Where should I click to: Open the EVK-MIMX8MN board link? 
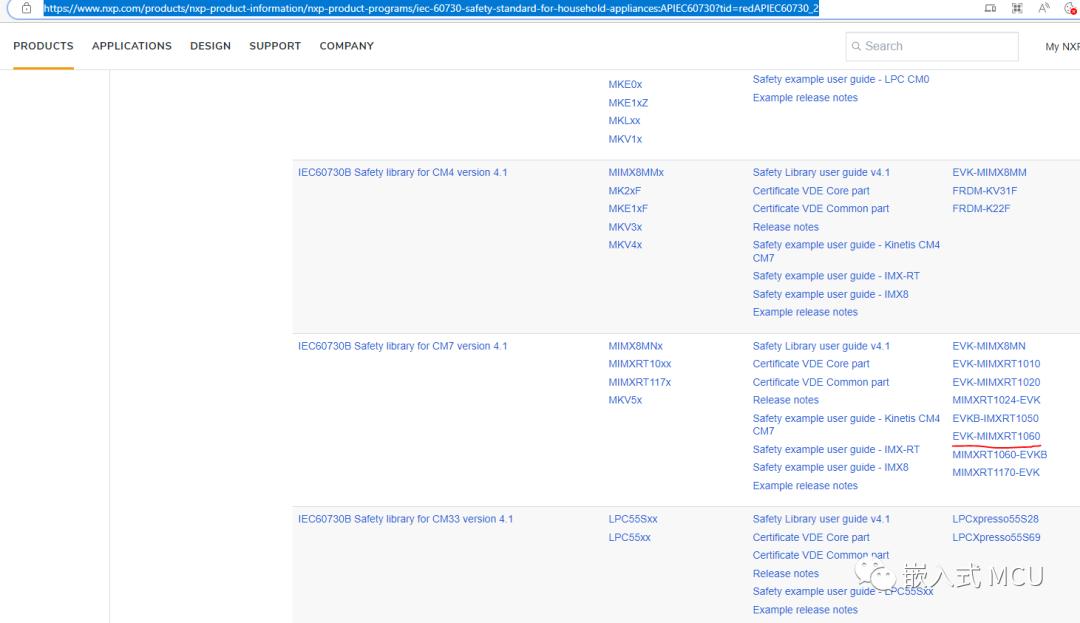[x=988, y=346]
